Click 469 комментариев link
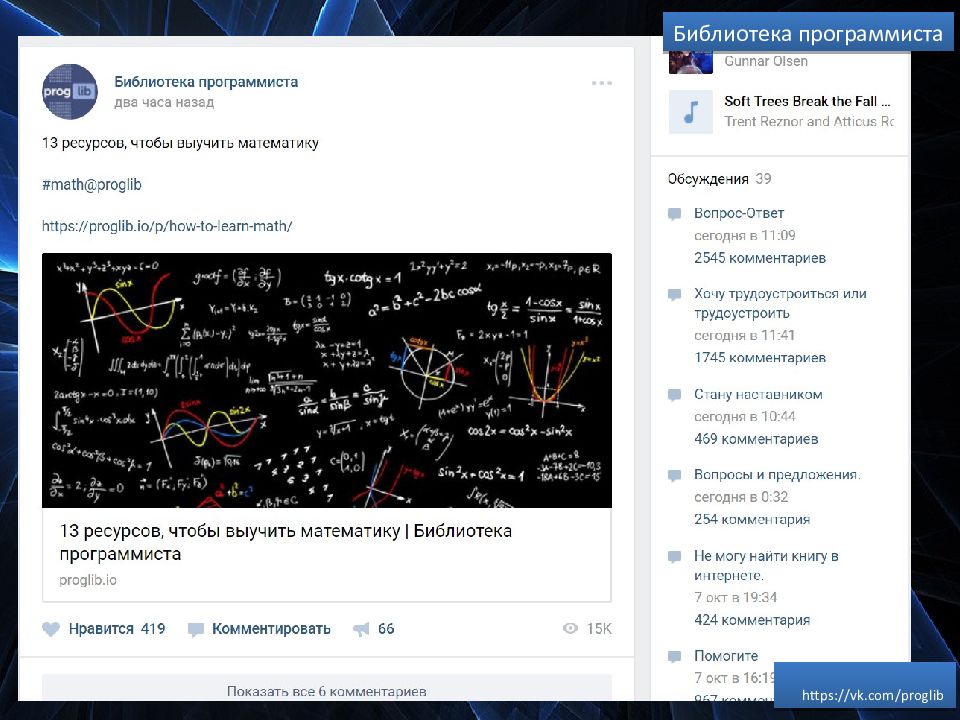The image size is (960, 720). [x=756, y=439]
